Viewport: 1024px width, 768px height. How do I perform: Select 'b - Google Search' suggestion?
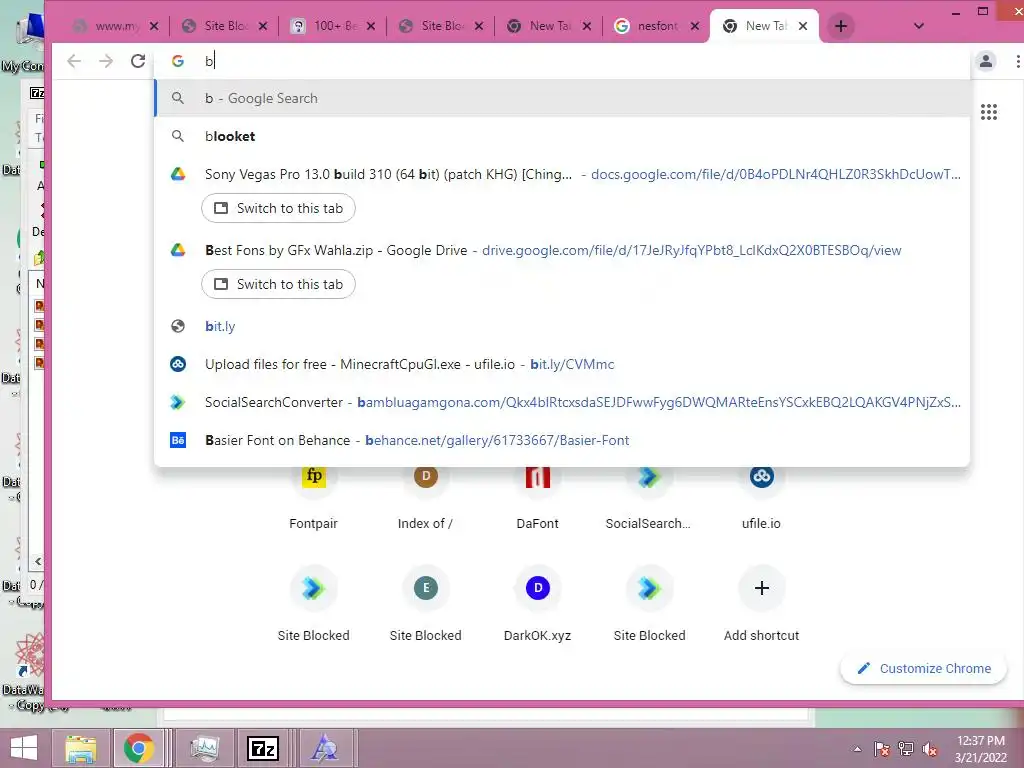562,98
